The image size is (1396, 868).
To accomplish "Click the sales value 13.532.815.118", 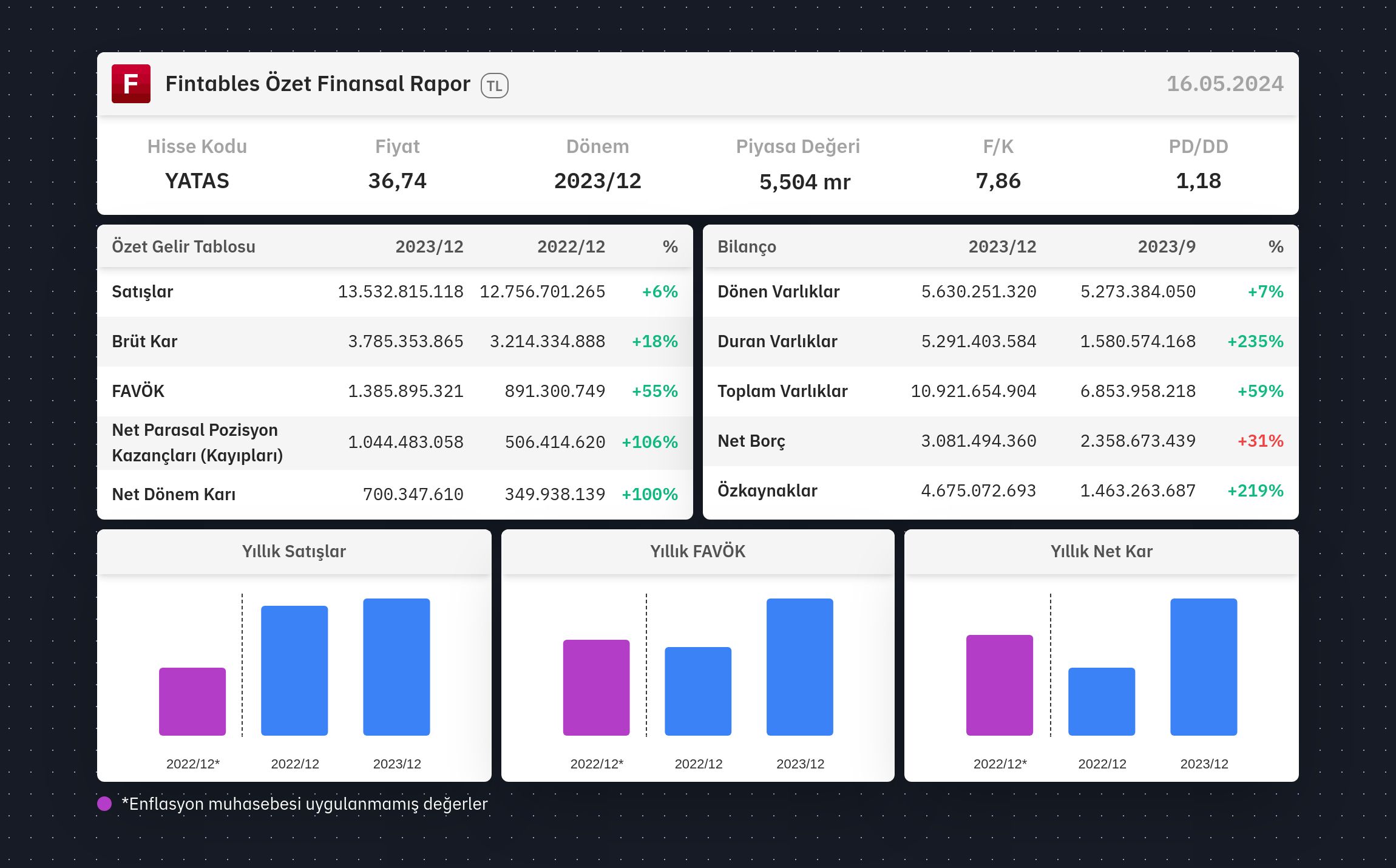I will pos(401,292).
